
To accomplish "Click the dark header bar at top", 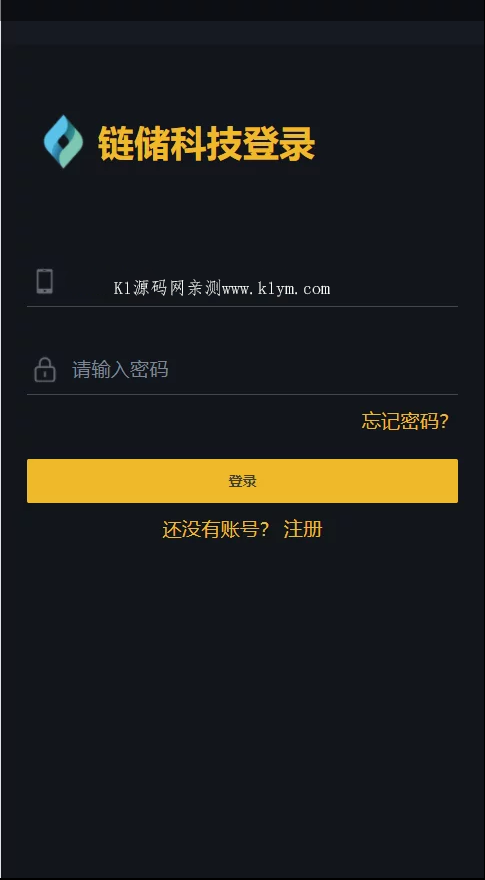I will coord(242,33).
